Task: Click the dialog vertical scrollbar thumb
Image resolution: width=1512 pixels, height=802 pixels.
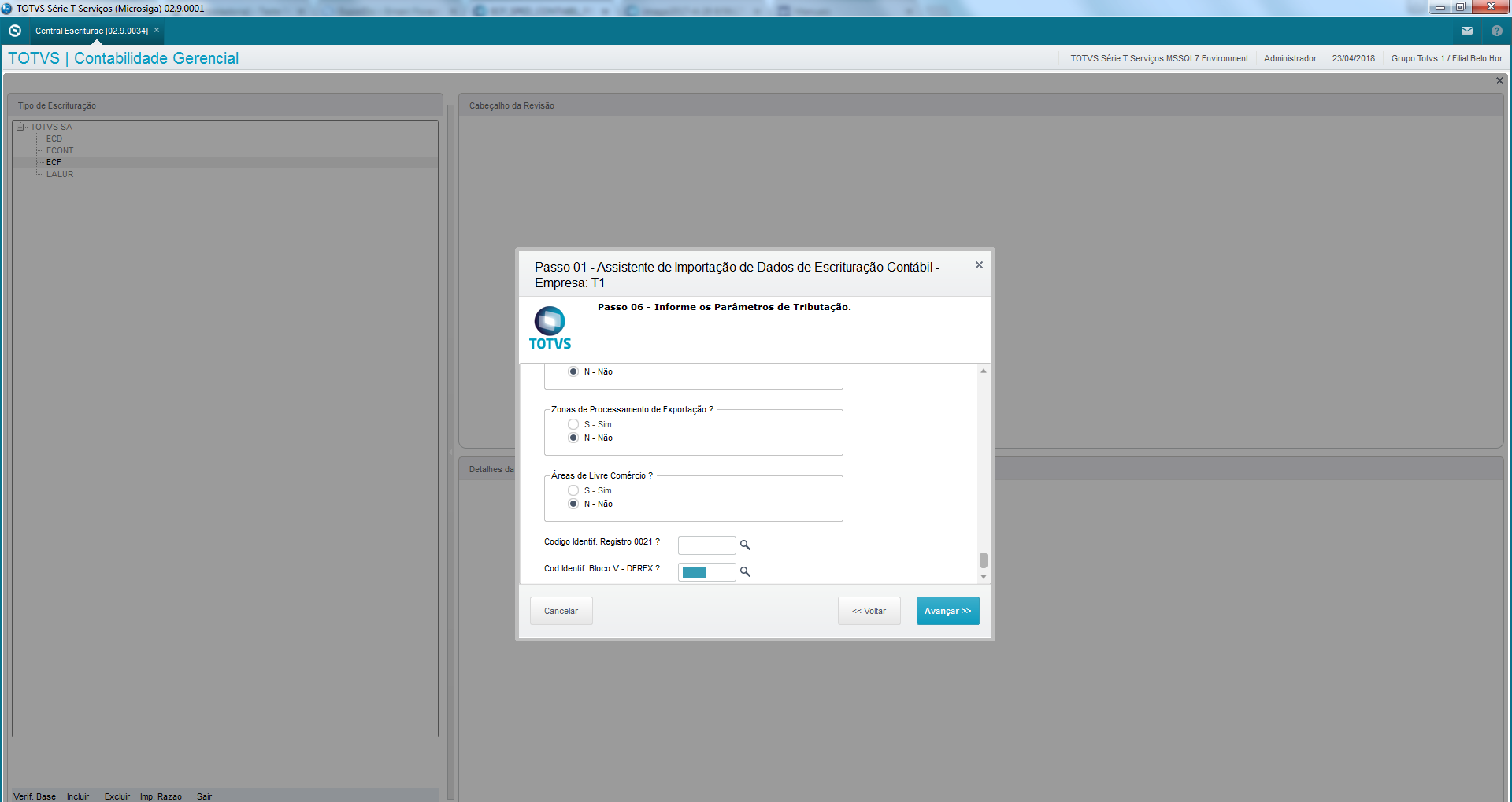Action: click(x=983, y=560)
